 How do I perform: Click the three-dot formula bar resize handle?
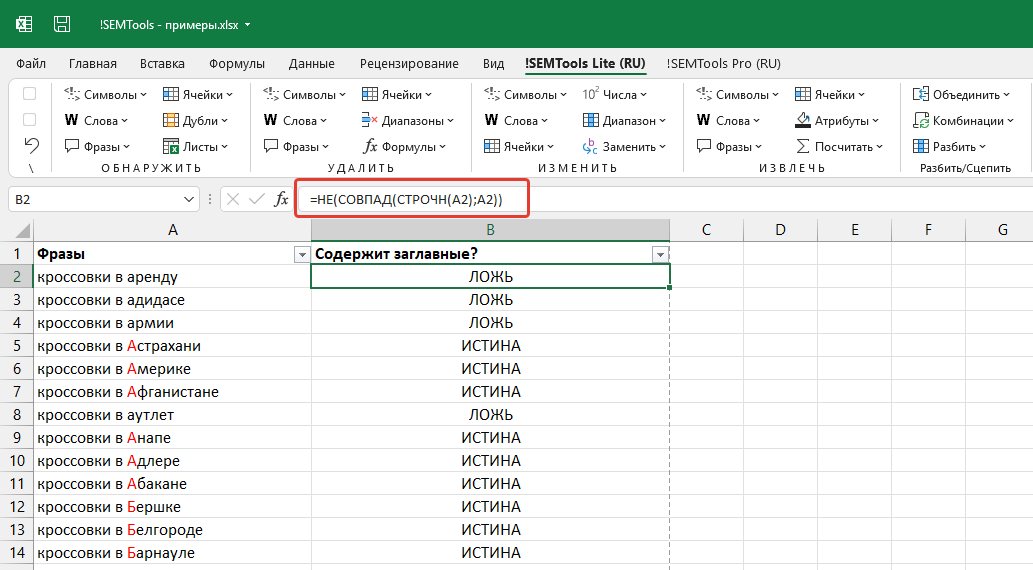click(209, 199)
